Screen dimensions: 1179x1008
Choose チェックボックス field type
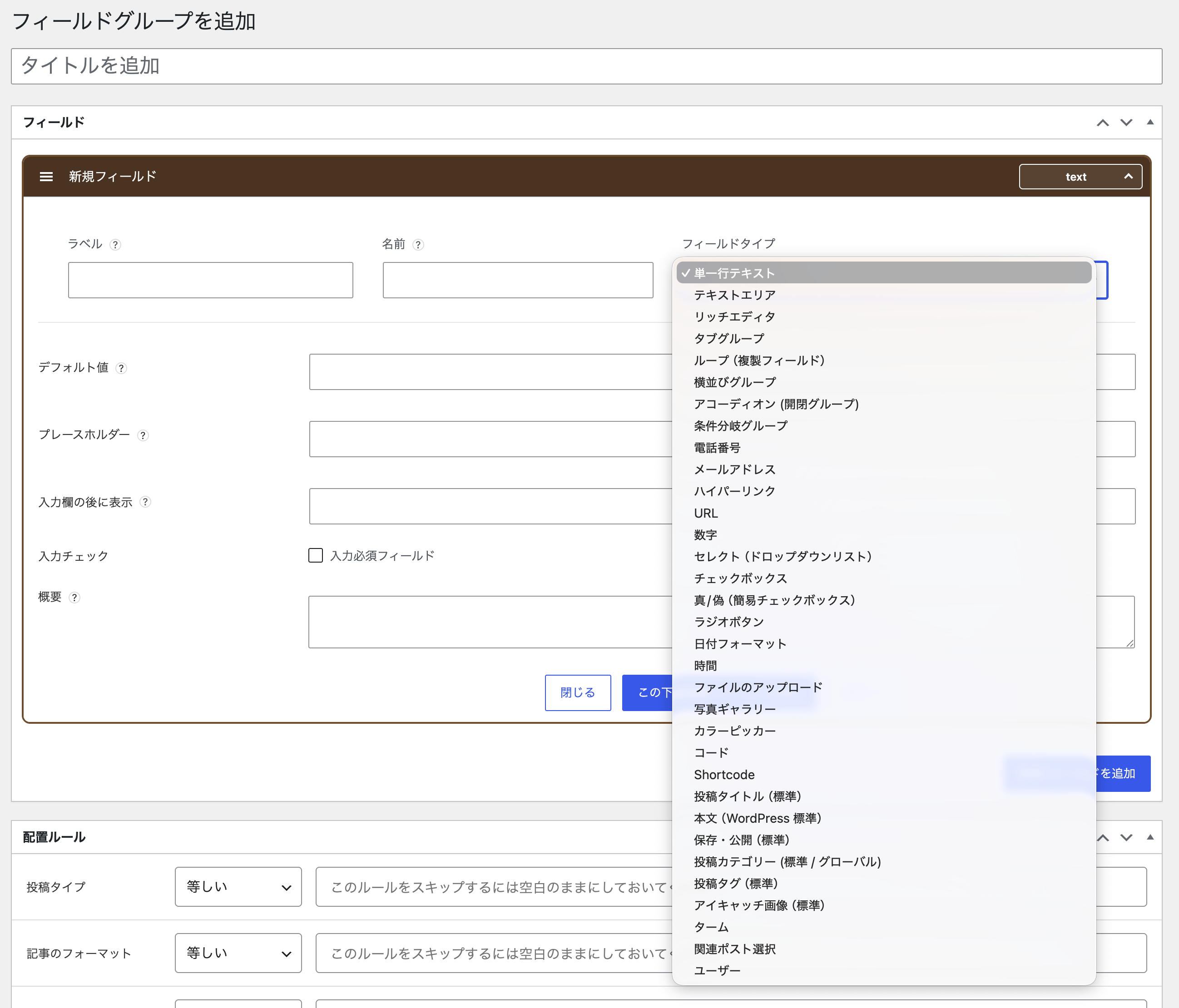[x=884, y=578]
